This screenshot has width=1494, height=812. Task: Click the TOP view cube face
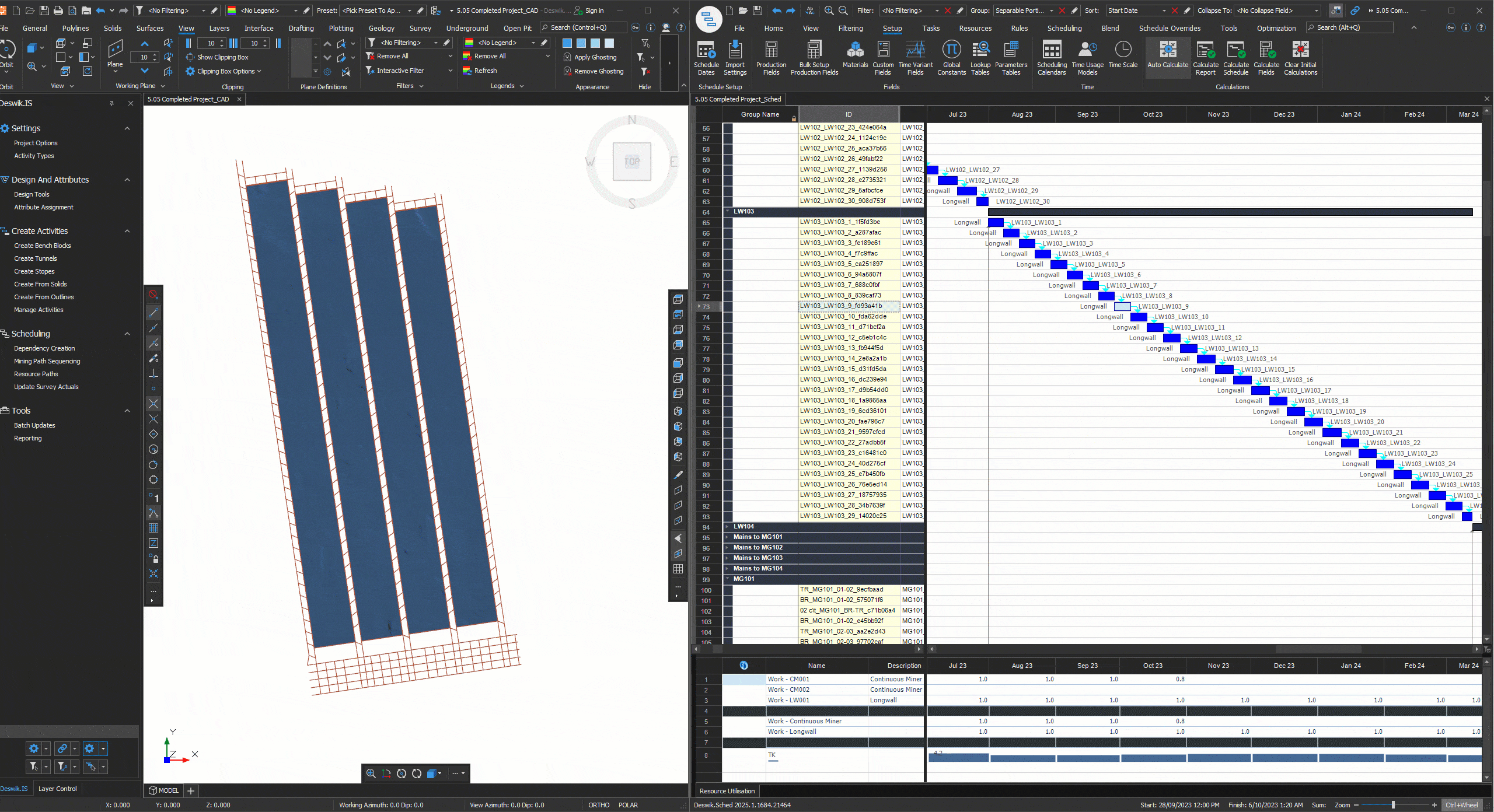[631, 162]
